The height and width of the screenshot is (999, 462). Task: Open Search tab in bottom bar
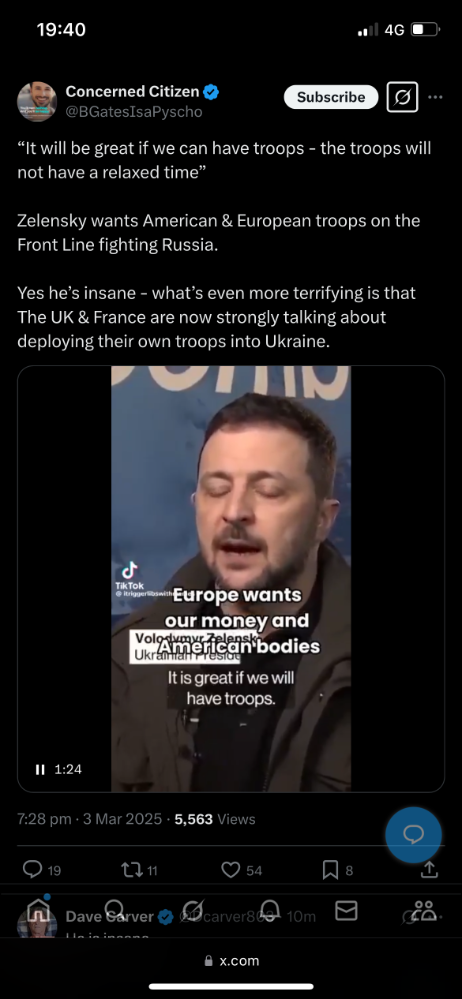(115, 910)
